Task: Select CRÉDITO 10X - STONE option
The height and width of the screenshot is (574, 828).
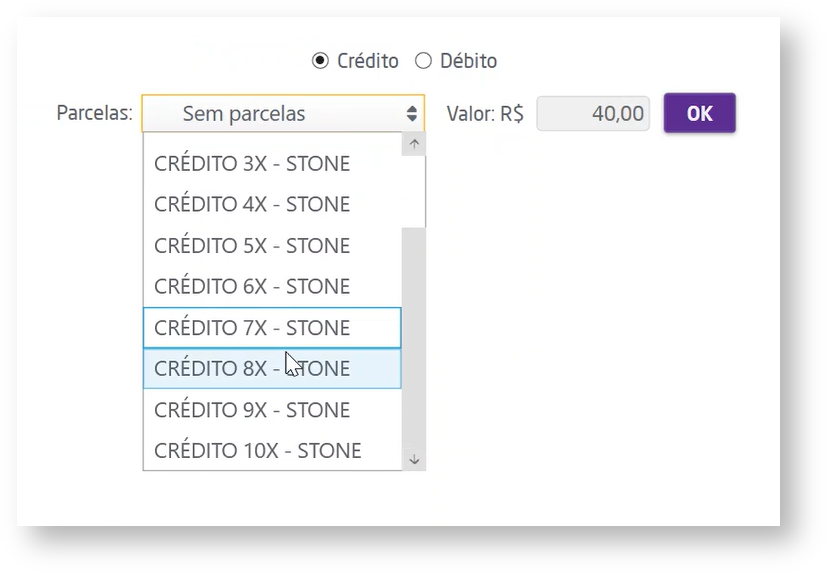Action: 258,451
